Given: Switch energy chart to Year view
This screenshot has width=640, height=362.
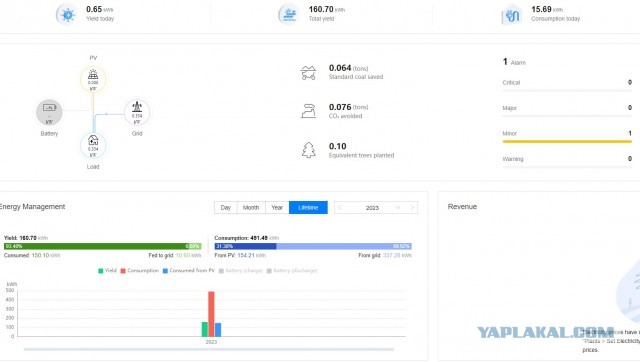Looking at the screenshot, I should [x=277, y=207].
